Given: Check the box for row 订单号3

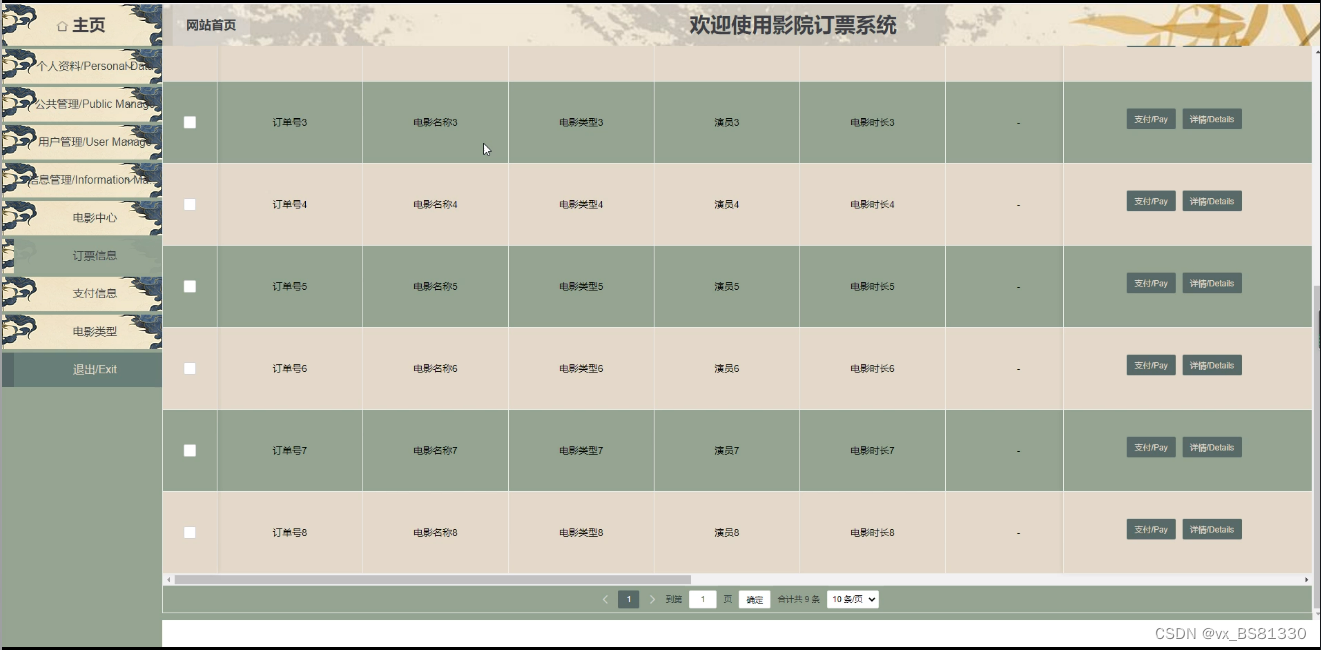Looking at the screenshot, I should pos(190,122).
